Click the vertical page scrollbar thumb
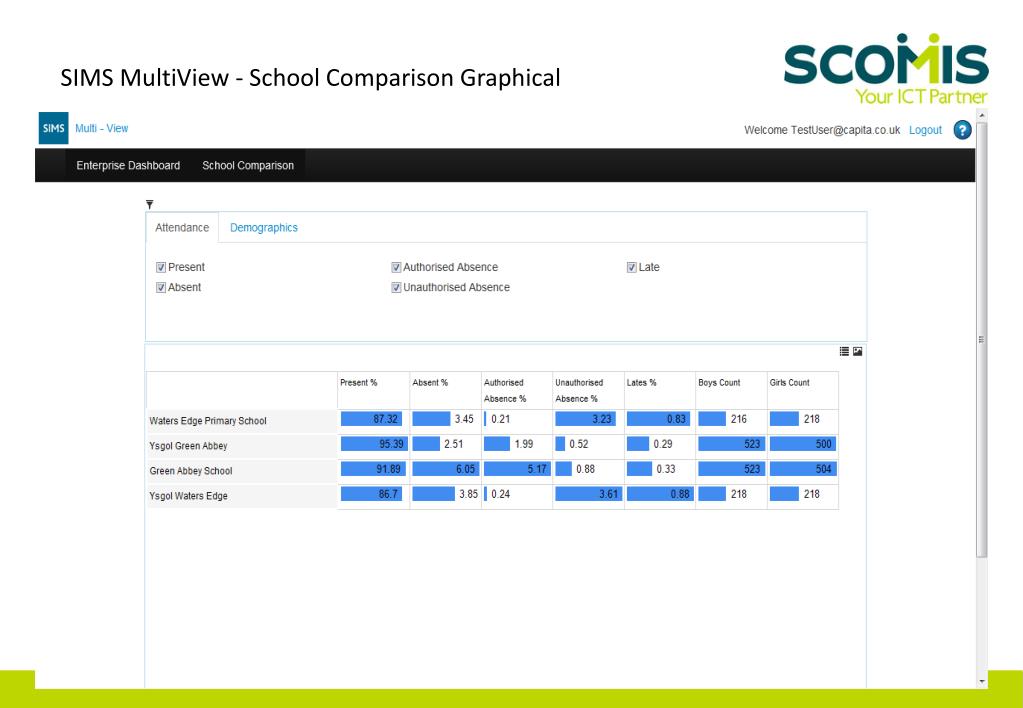1023x708 pixels. pos(983,339)
